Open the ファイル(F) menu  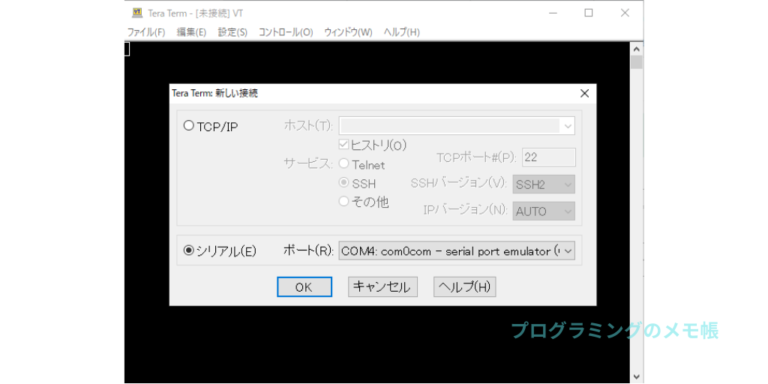tap(146, 32)
